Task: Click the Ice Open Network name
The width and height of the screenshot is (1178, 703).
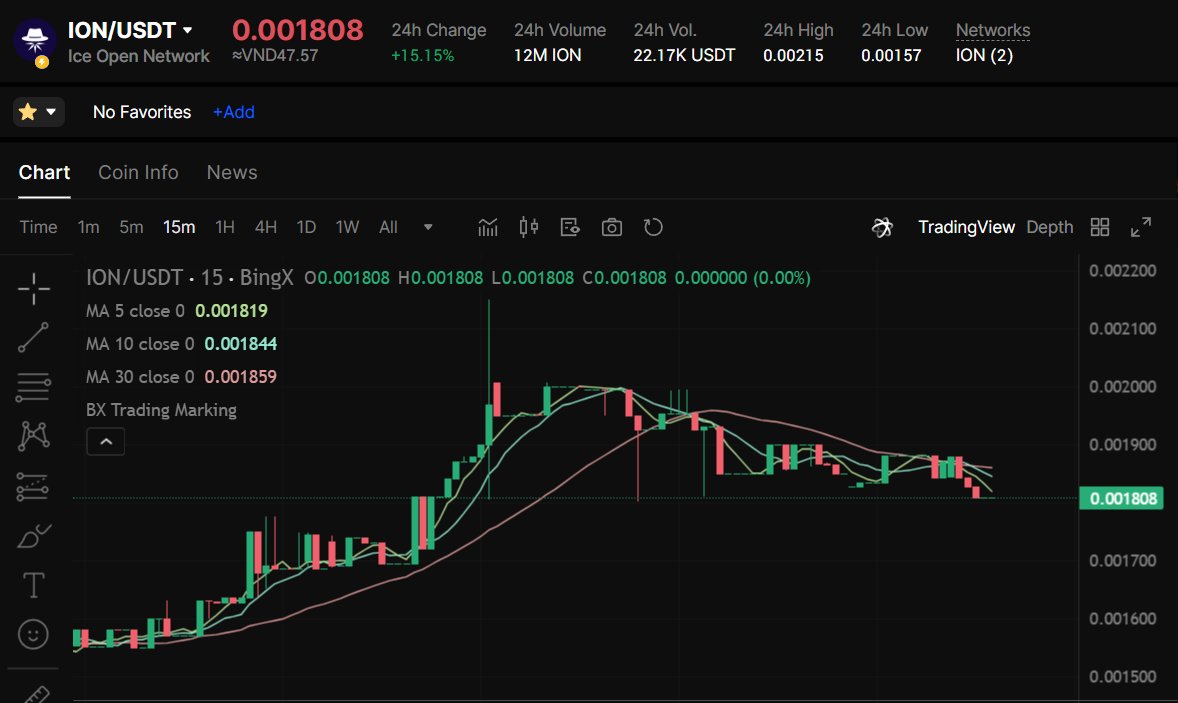Action: (x=139, y=56)
